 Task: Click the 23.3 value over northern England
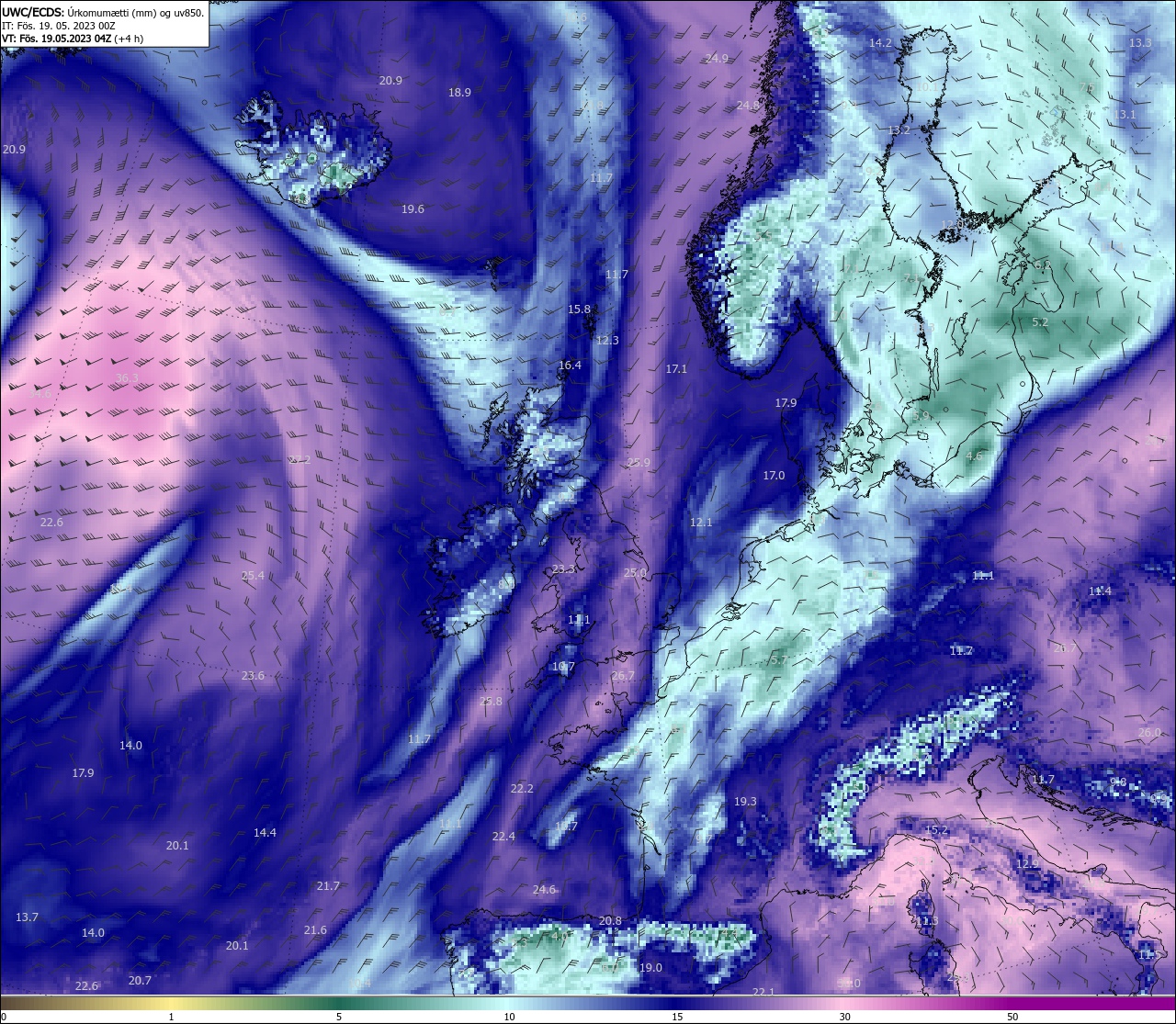pyautogui.click(x=563, y=569)
